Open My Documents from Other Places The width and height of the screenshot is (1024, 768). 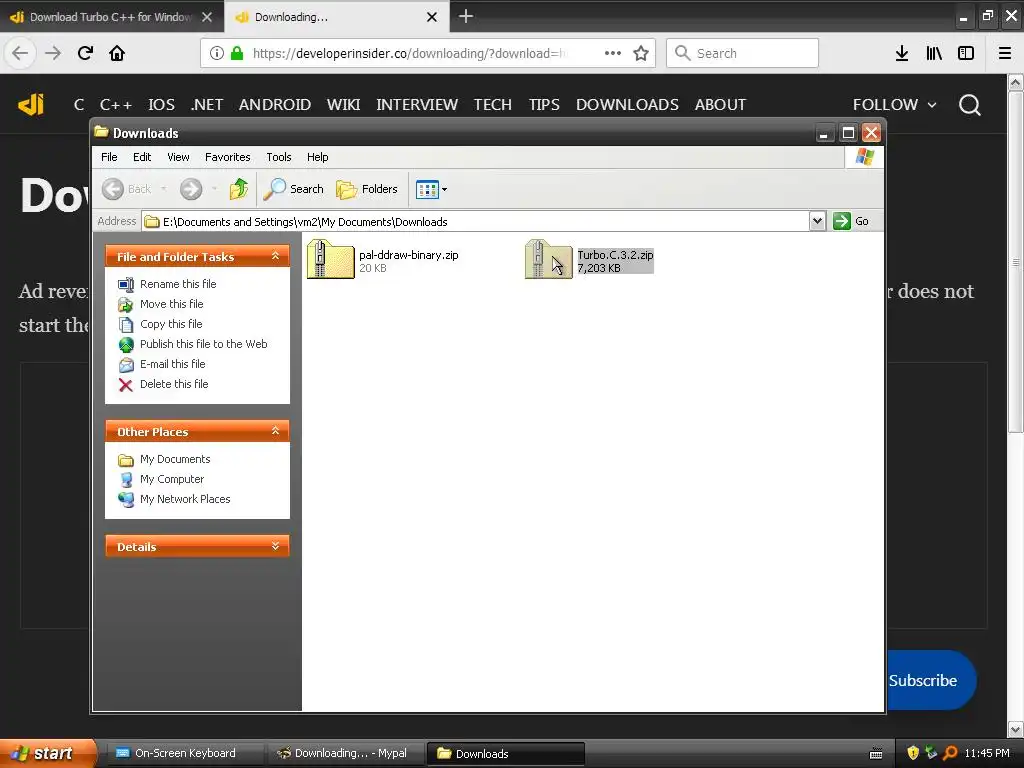pyautogui.click(x=165, y=459)
